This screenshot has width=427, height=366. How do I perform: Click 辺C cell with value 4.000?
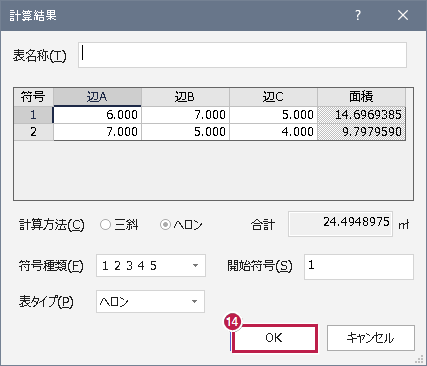[x=273, y=132]
